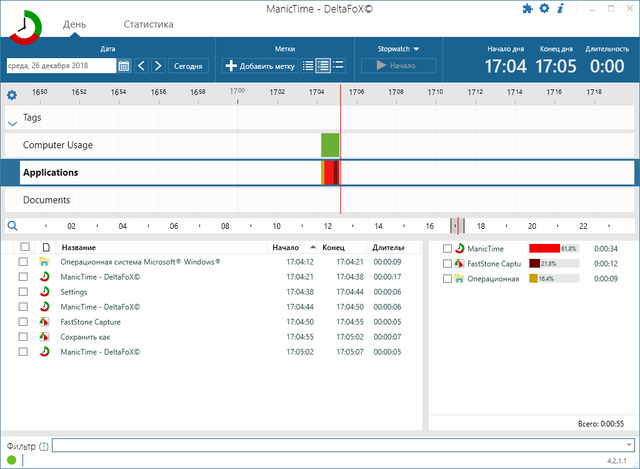
Task: Open settings gear in title bar
Action: pos(544,9)
